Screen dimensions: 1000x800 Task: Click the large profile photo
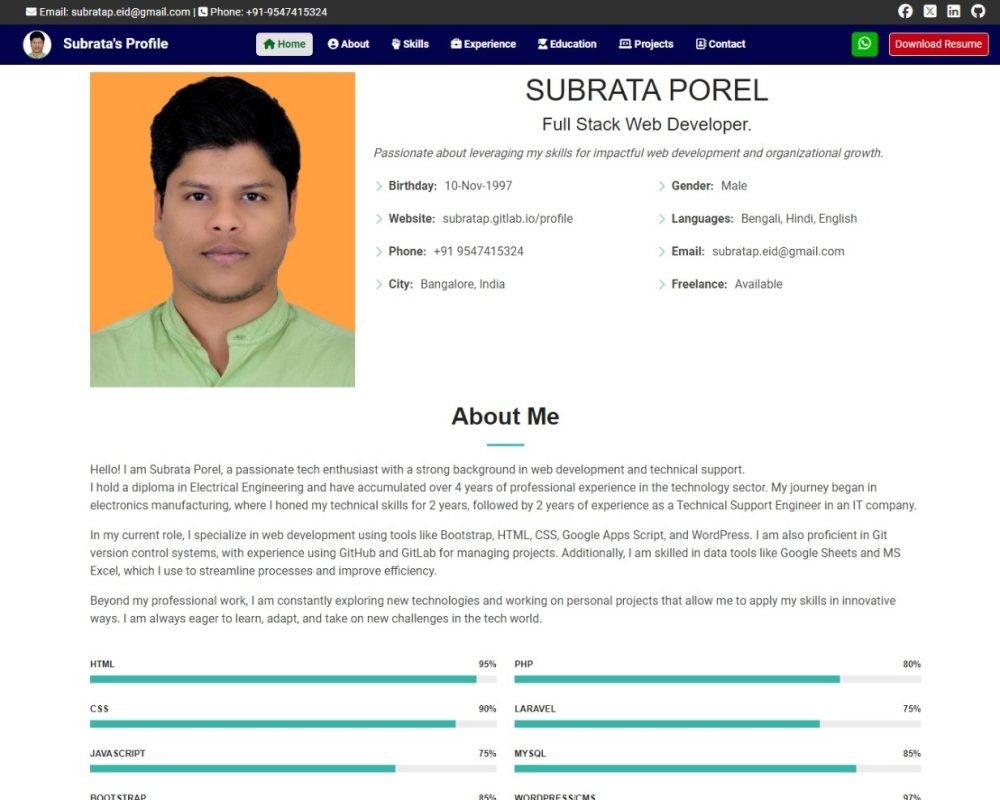222,229
